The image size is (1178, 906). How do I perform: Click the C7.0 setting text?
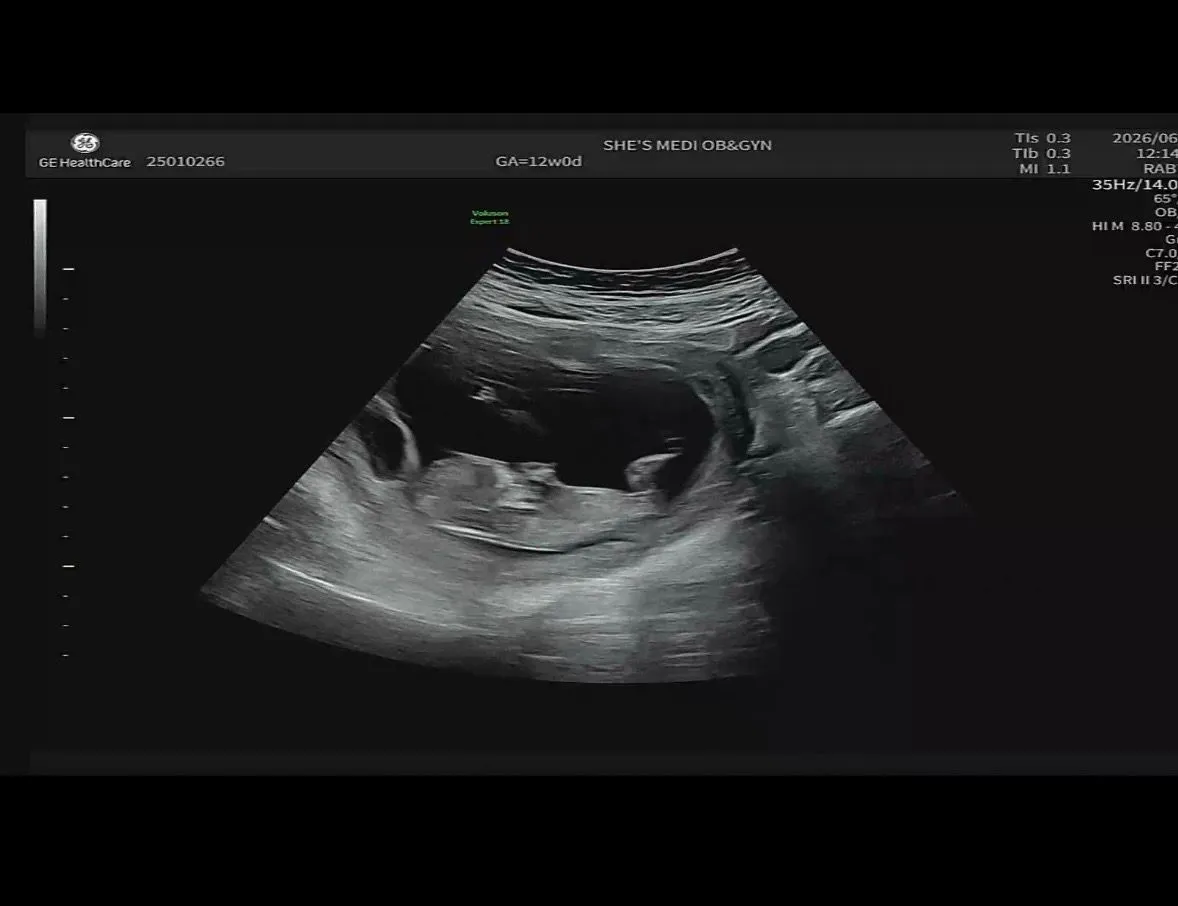pyautogui.click(x=1161, y=253)
